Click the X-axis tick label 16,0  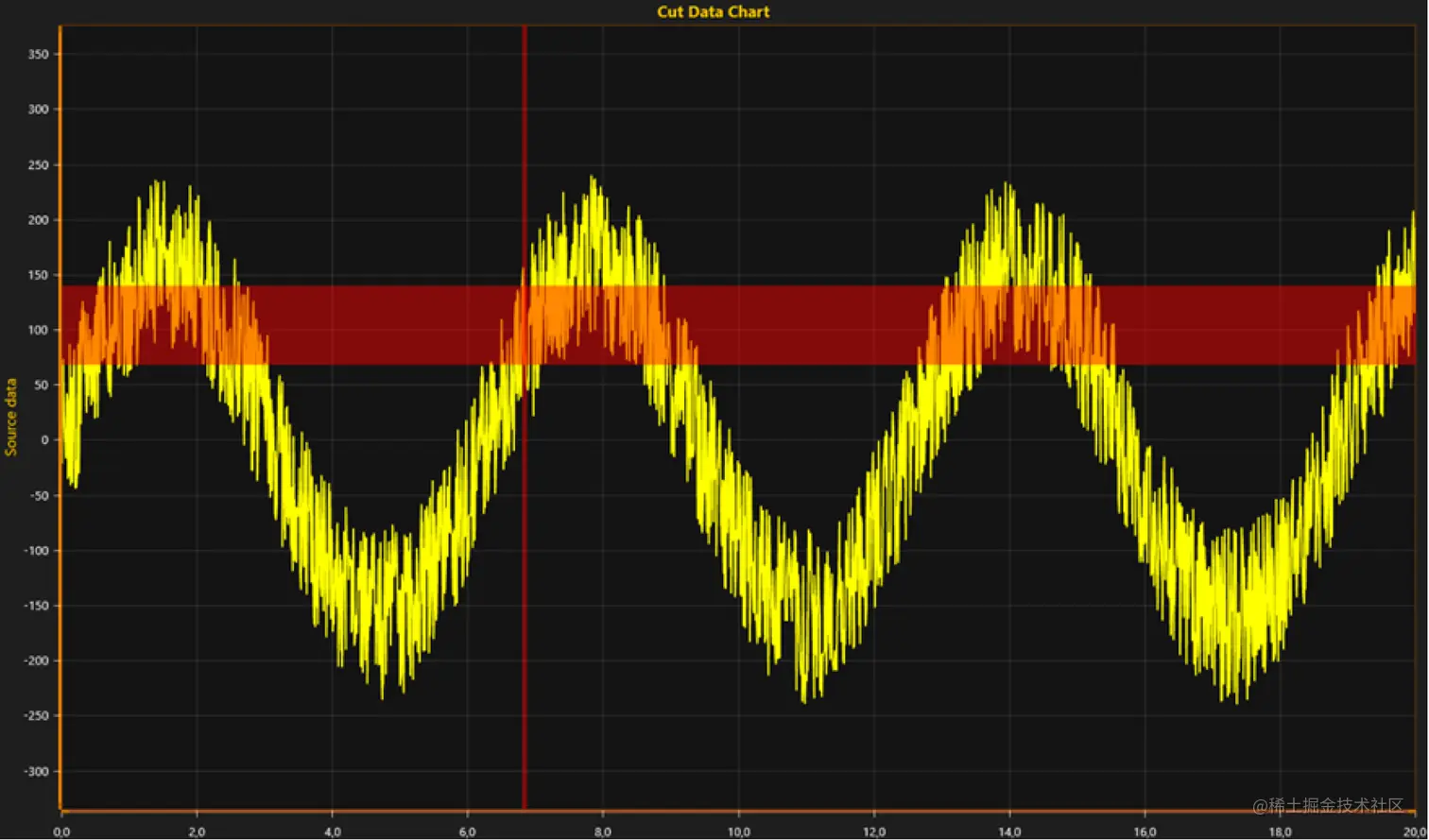[x=1145, y=831]
